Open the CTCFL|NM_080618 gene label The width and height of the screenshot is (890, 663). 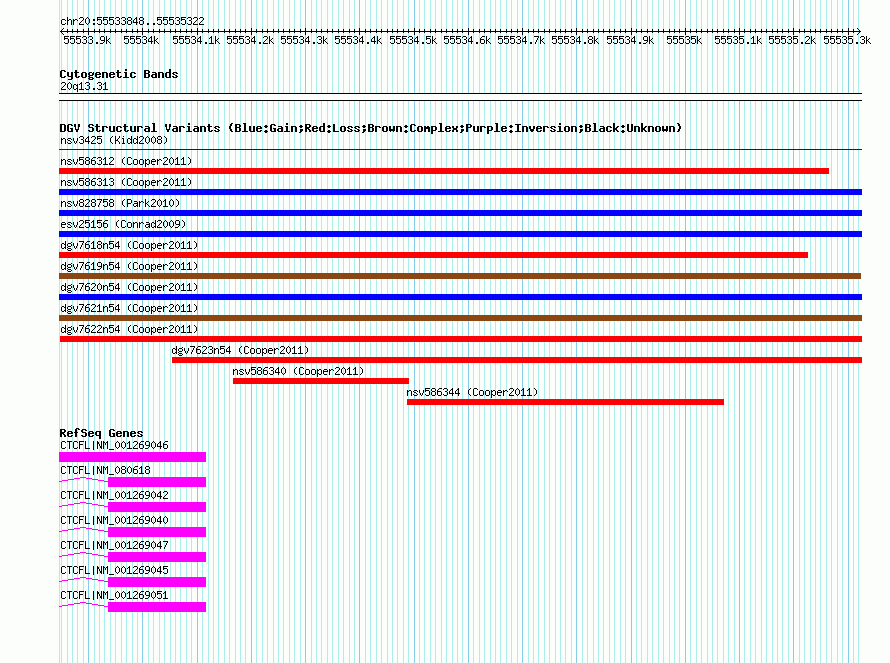tap(106, 471)
